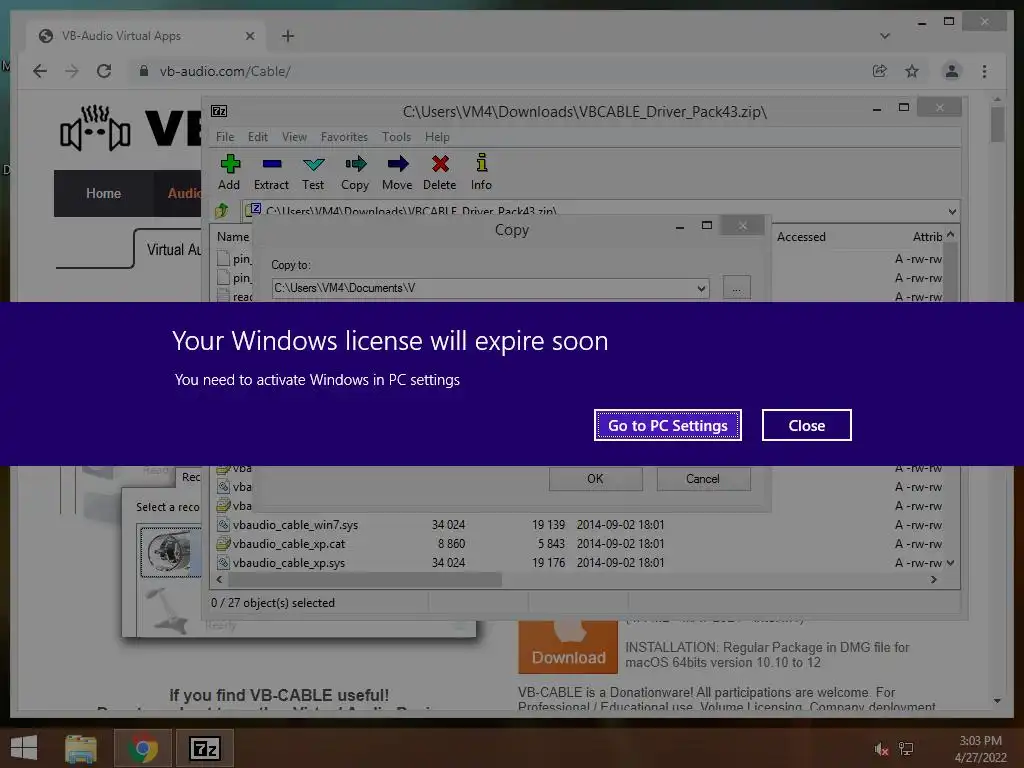Image resolution: width=1024 pixels, height=768 pixels.
Task: Open the Tools menu in 7-Zip
Action: (x=396, y=136)
